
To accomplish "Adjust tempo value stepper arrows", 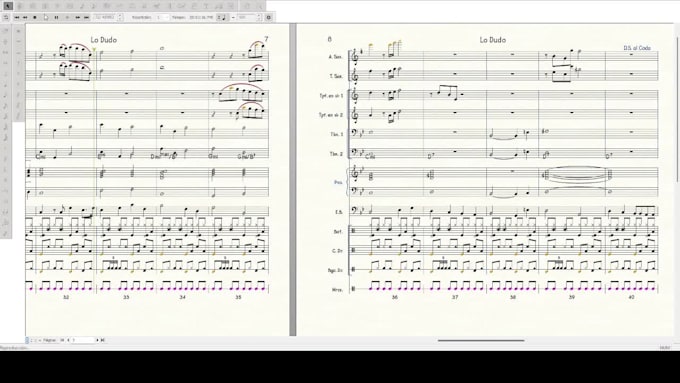I will coord(259,17).
